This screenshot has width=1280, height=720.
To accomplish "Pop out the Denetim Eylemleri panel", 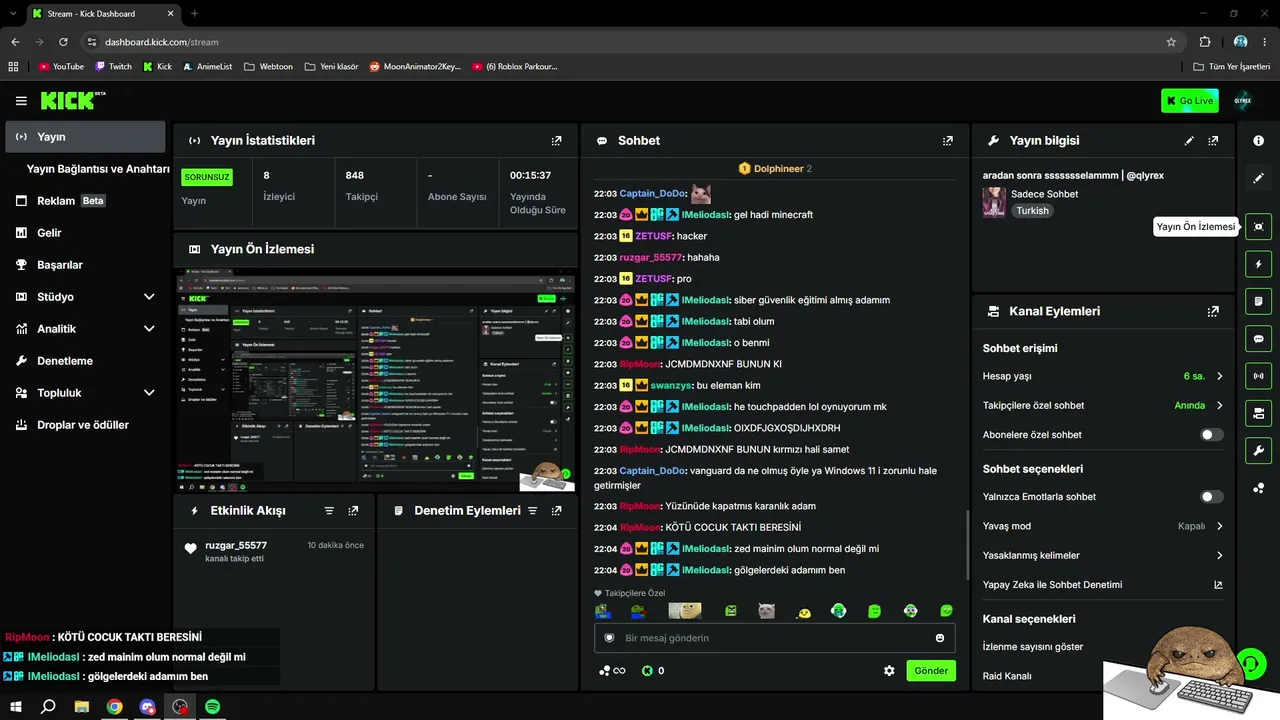I will pos(557,511).
